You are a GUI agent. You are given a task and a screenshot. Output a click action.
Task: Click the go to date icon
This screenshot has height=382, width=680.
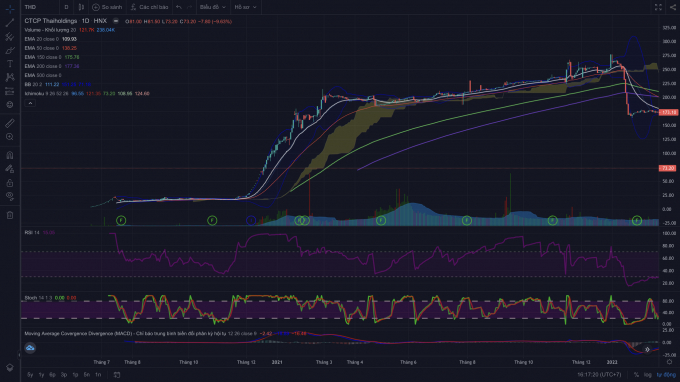pos(117,375)
